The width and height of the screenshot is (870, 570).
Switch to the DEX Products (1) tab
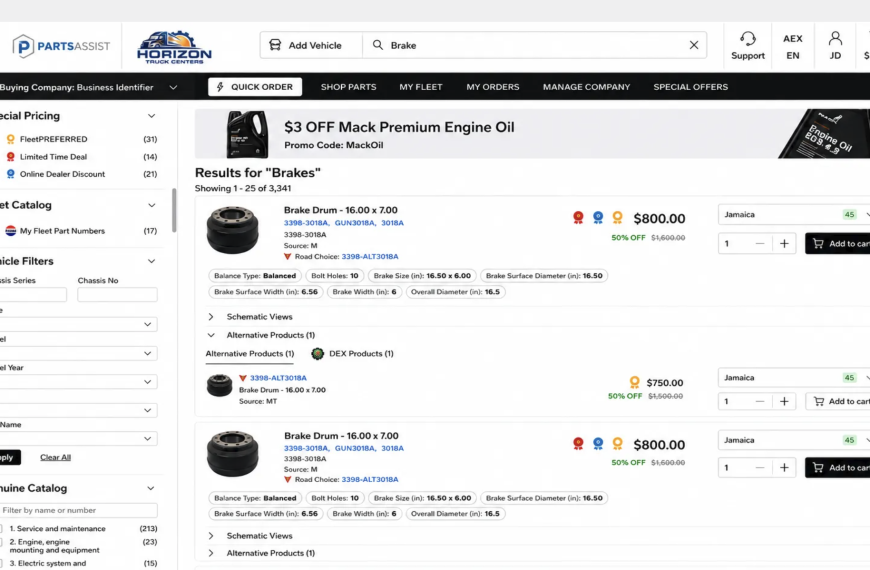tap(353, 354)
